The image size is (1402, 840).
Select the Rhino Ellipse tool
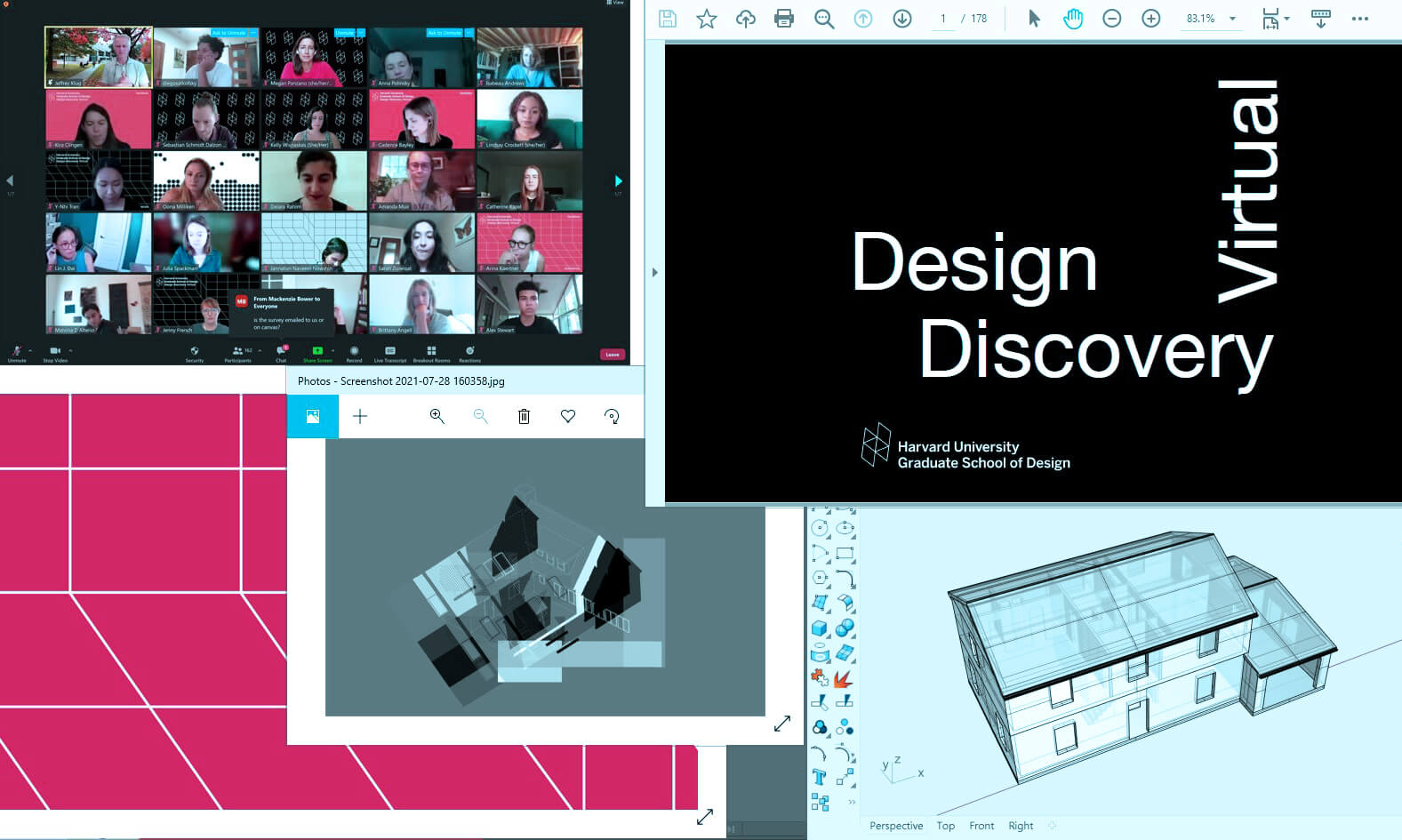845,528
